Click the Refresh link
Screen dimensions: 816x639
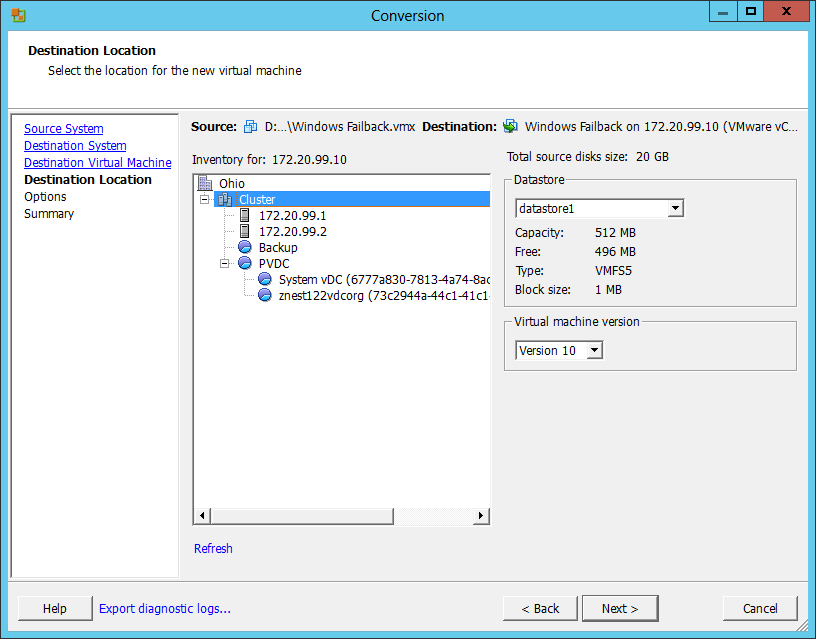click(x=213, y=548)
